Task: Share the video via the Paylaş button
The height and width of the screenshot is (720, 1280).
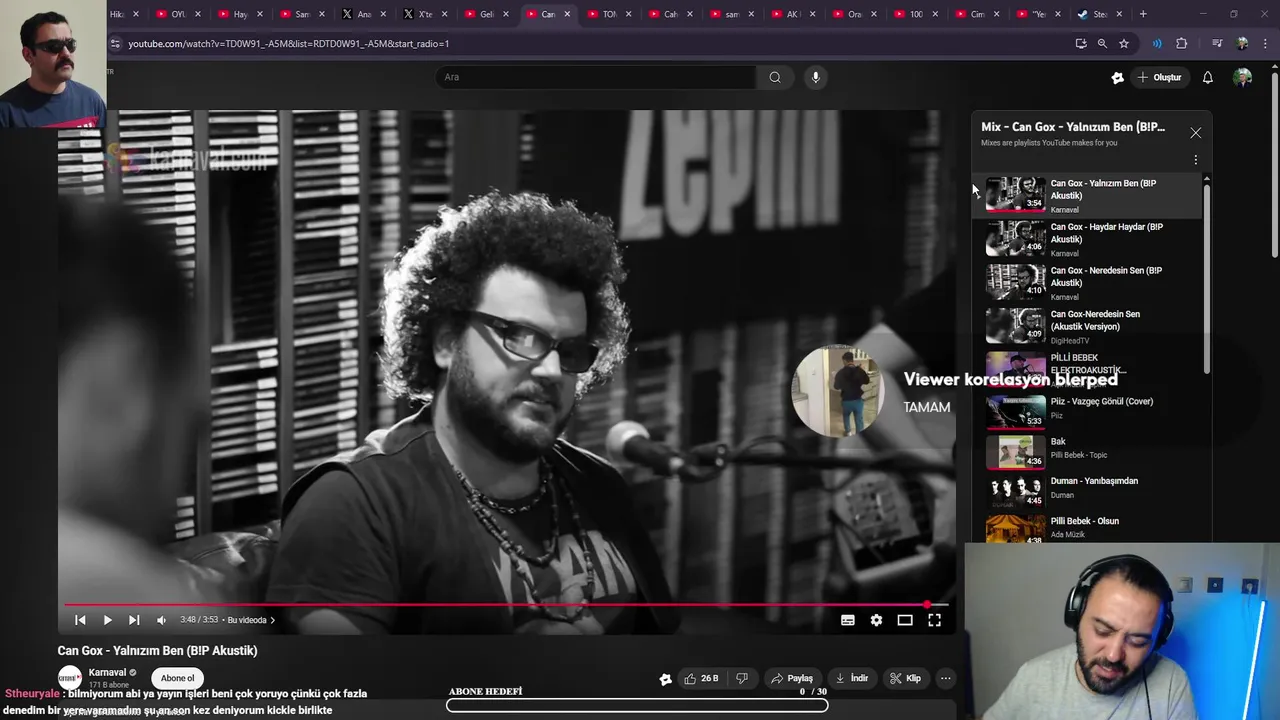Action: click(791, 678)
